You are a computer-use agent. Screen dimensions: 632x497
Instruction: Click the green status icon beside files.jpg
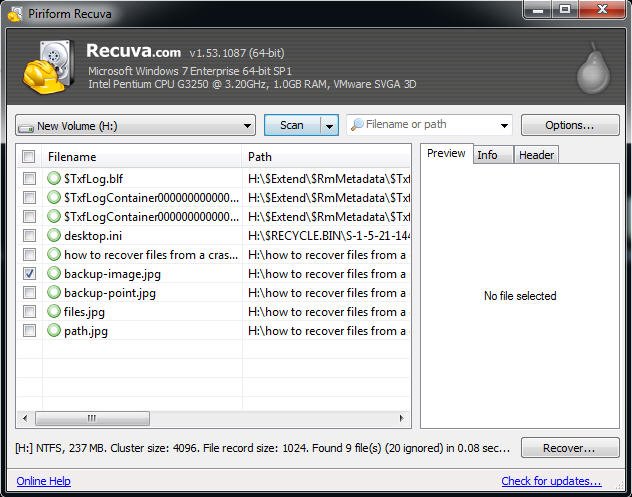pos(54,311)
